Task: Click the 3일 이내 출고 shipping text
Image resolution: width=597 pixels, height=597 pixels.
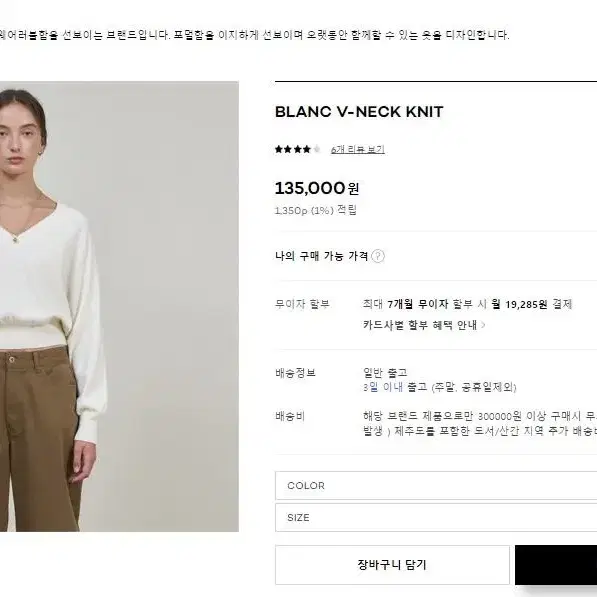Action: pyautogui.click(x=395, y=387)
